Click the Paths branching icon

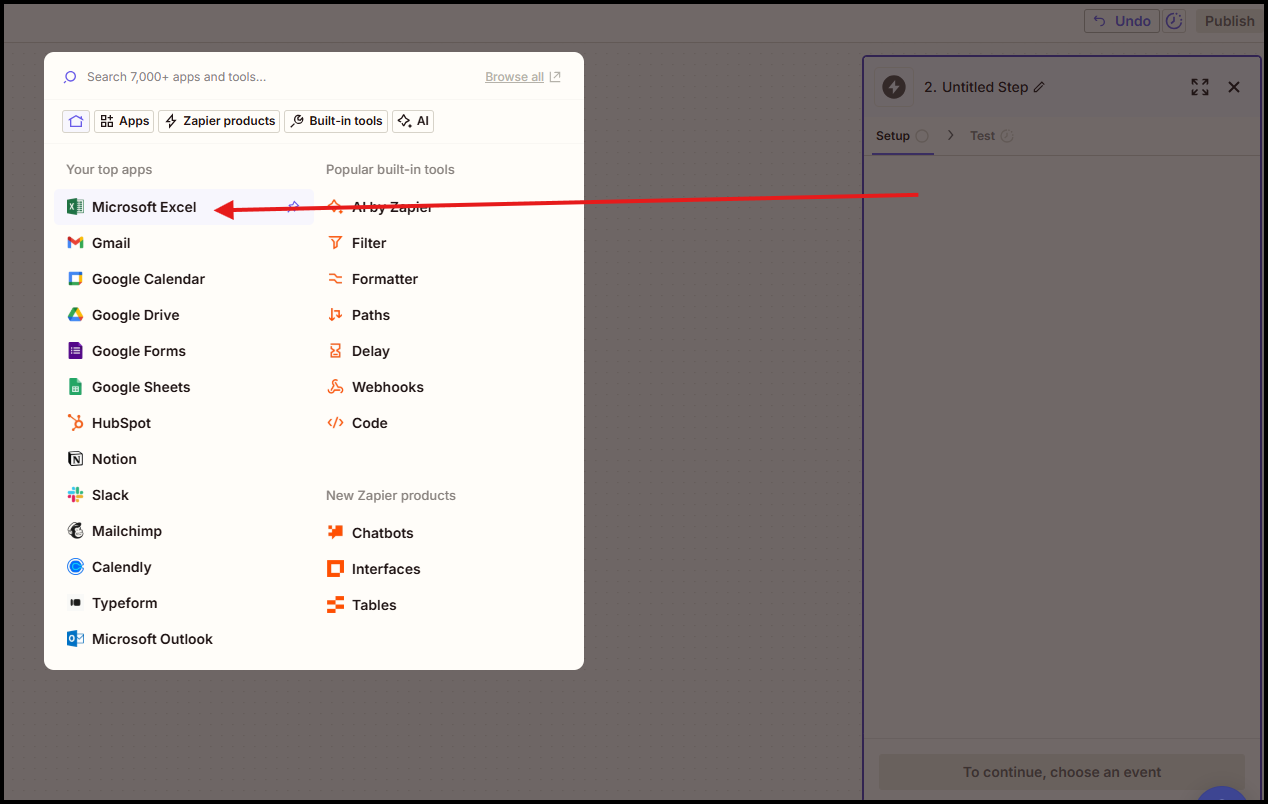coord(335,315)
